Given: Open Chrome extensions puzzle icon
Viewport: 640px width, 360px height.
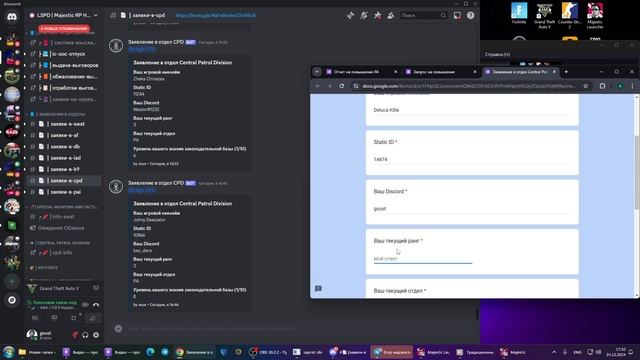Looking at the screenshot, I should pyautogui.click(x=602, y=86).
